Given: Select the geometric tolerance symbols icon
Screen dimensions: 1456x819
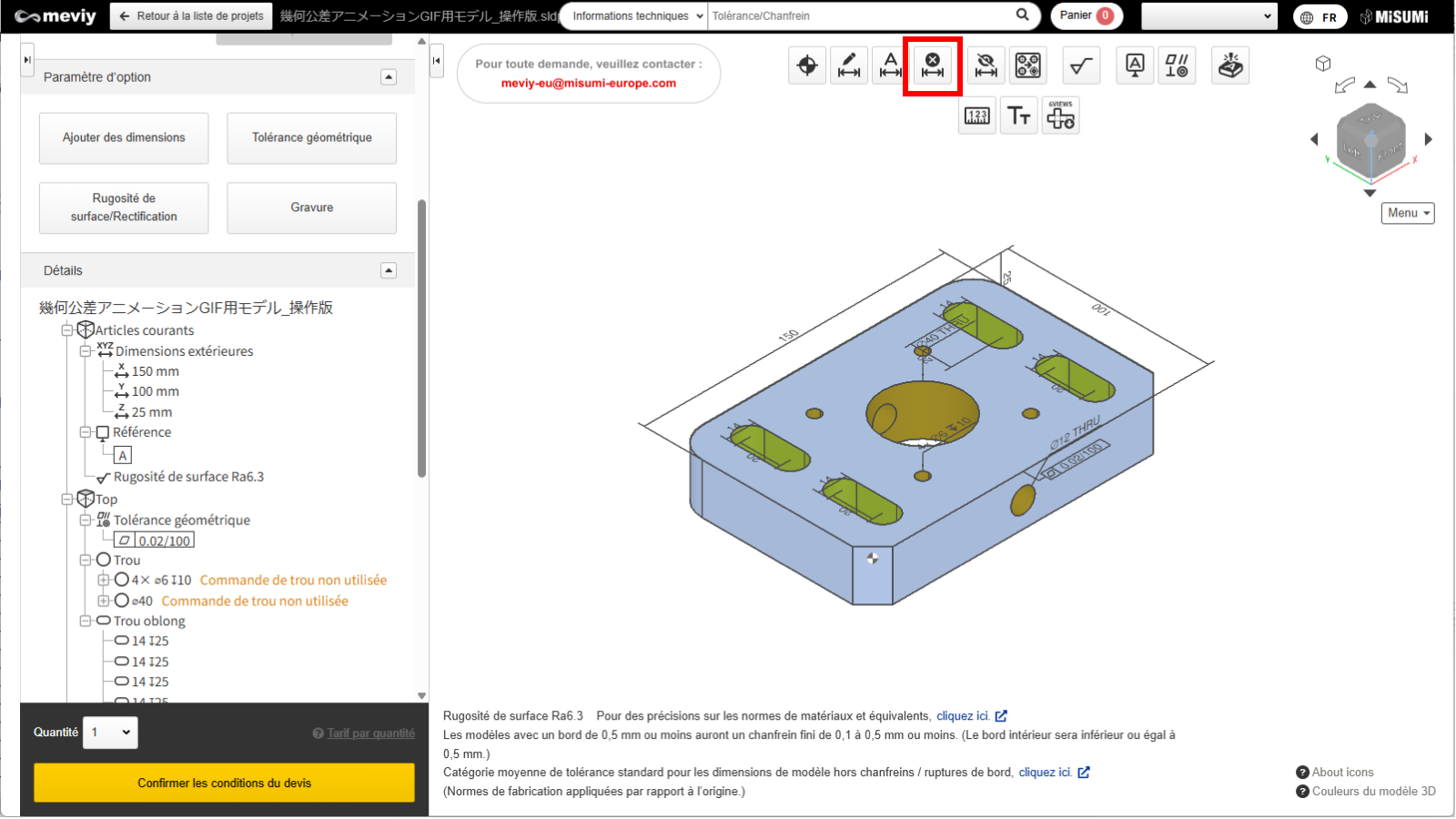Looking at the screenshot, I should [x=1177, y=66].
